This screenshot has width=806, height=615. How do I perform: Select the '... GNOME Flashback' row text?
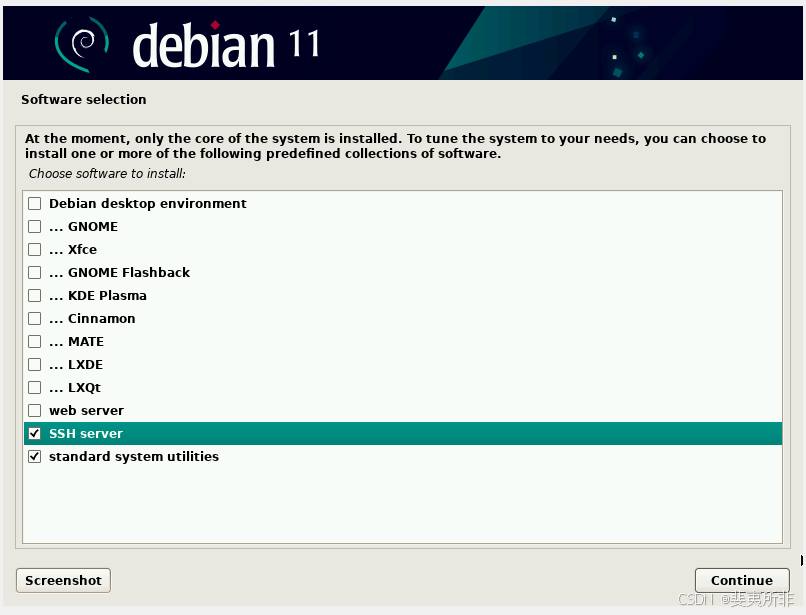coord(119,273)
